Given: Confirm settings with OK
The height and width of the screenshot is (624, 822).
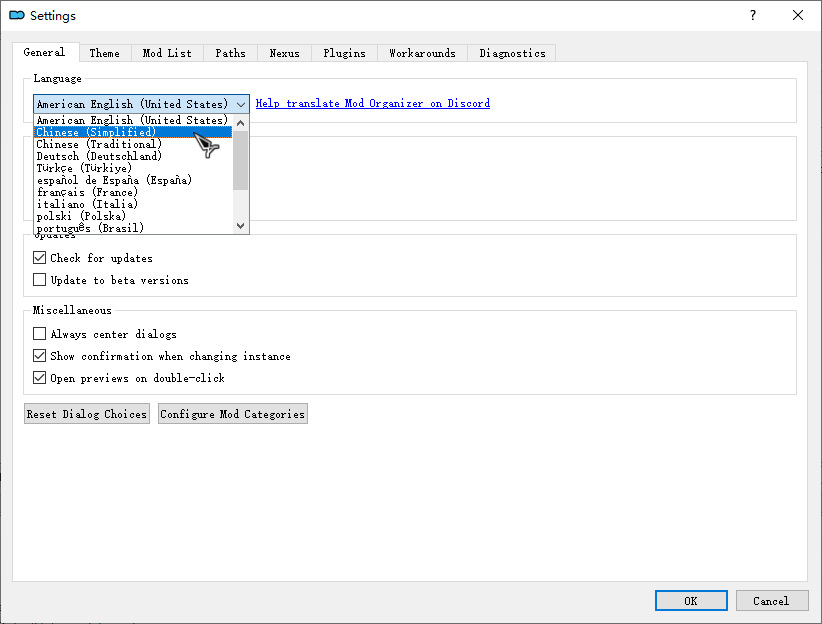Looking at the screenshot, I should point(691,601).
